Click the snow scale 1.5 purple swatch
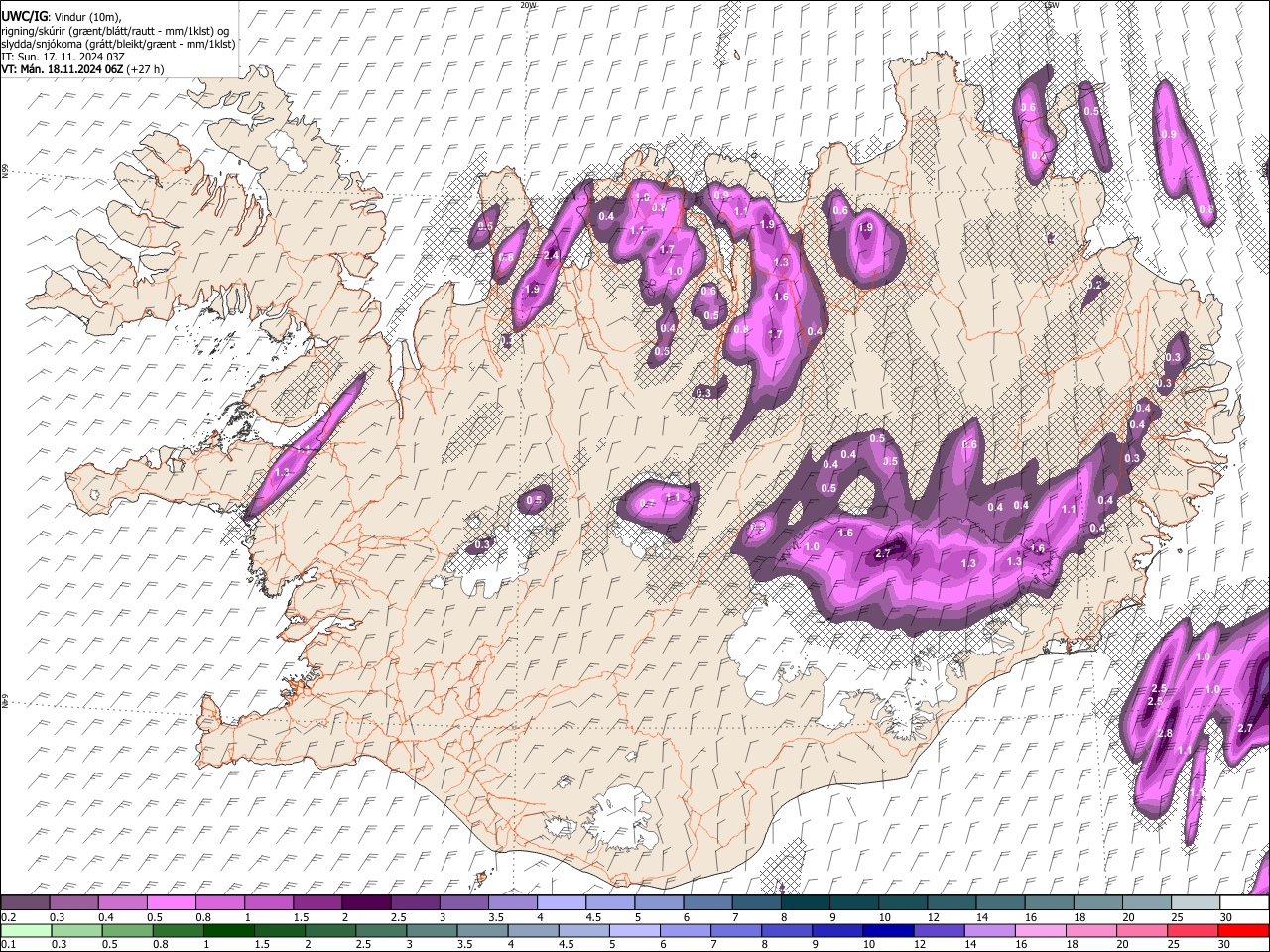The height and width of the screenshot is (952, 1270). (317, 903)
